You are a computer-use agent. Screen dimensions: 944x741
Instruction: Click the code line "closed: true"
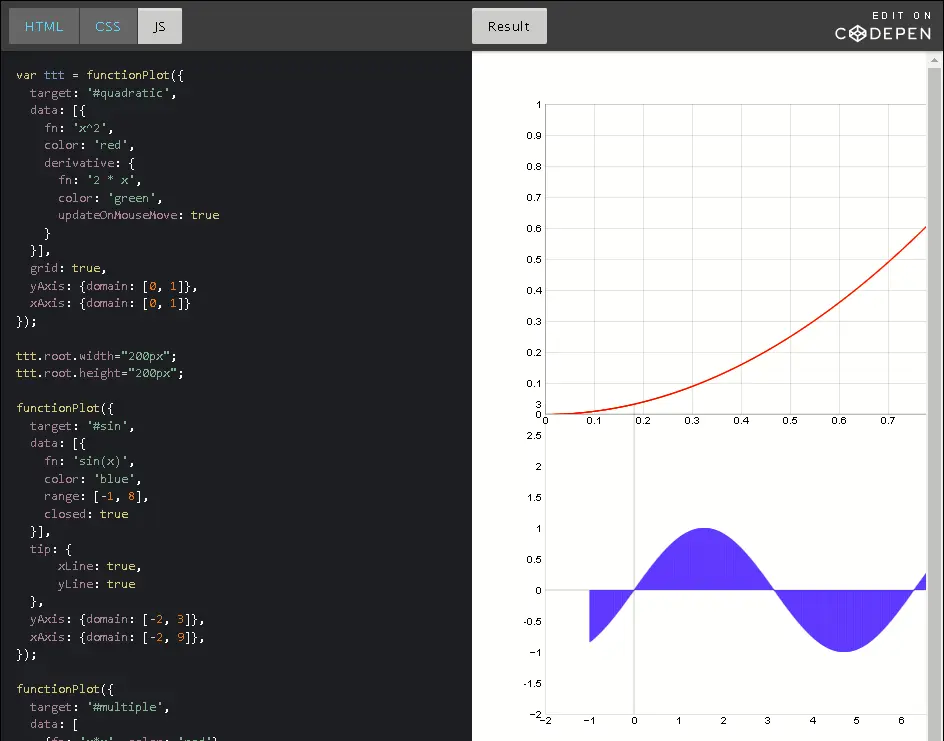tap(86, 514)
